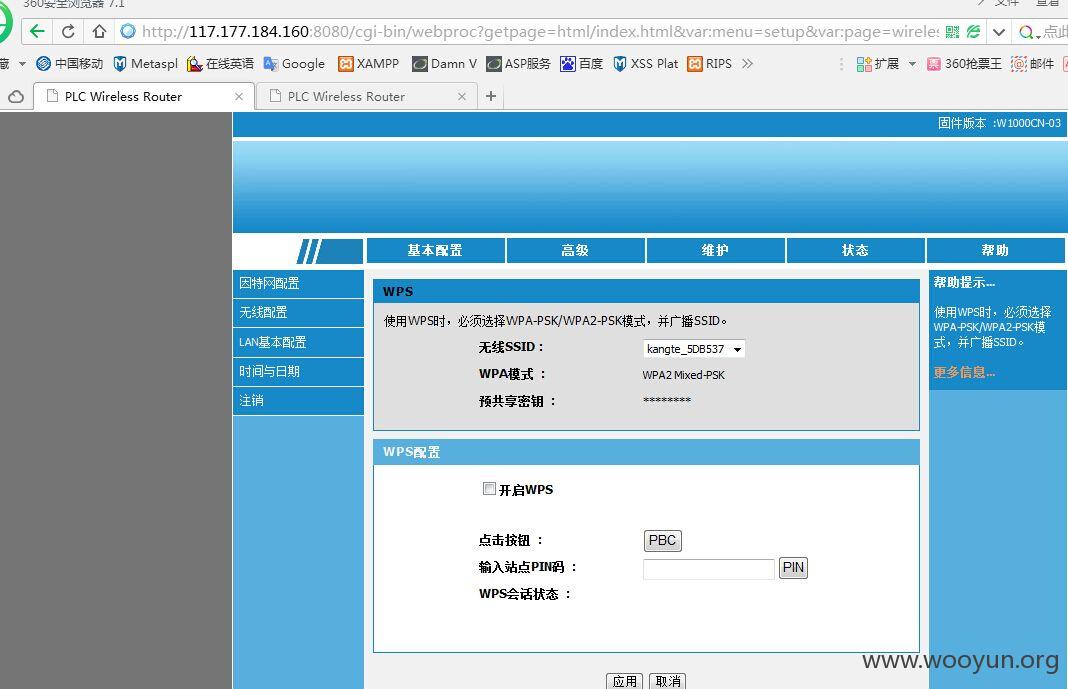Open 基本配置 top menu
Viewport: 1068px width, 689px height.
point(435,250)
